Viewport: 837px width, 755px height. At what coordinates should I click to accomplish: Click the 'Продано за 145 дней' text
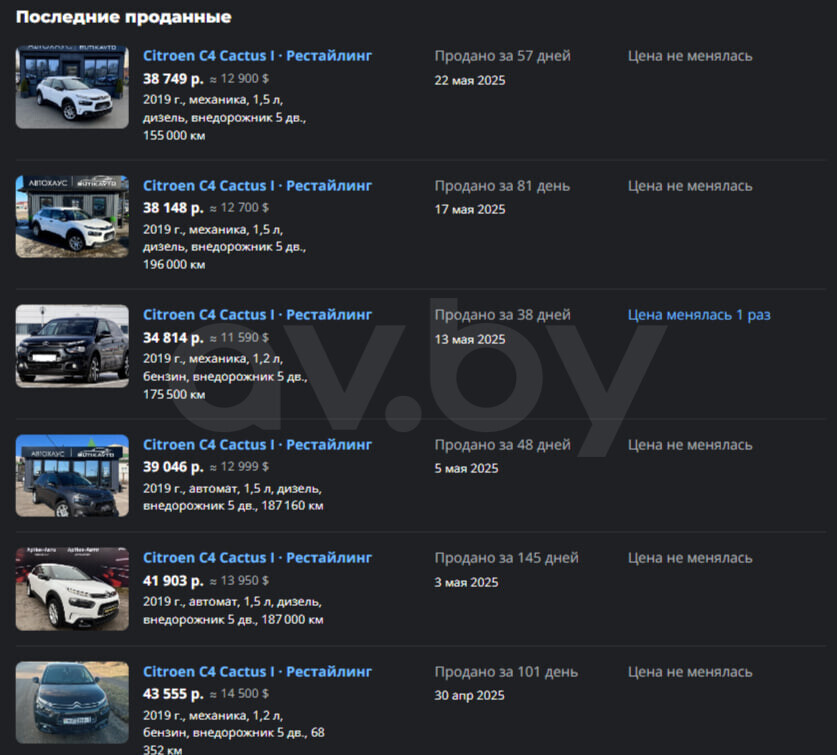pyautogui.click(x=506, y=558)
